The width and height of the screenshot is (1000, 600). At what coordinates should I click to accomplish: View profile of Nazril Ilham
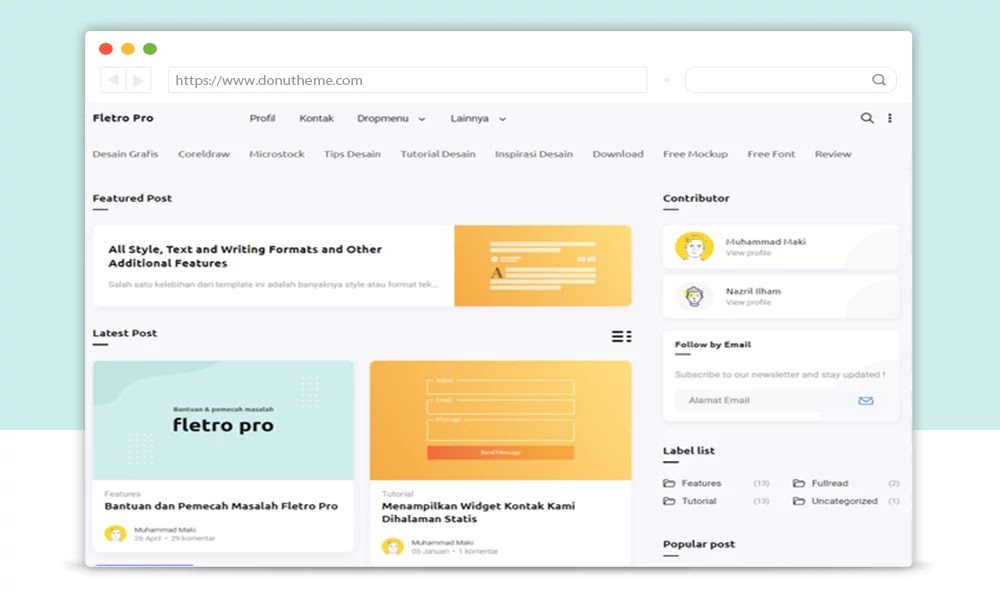tap(748, 303)
